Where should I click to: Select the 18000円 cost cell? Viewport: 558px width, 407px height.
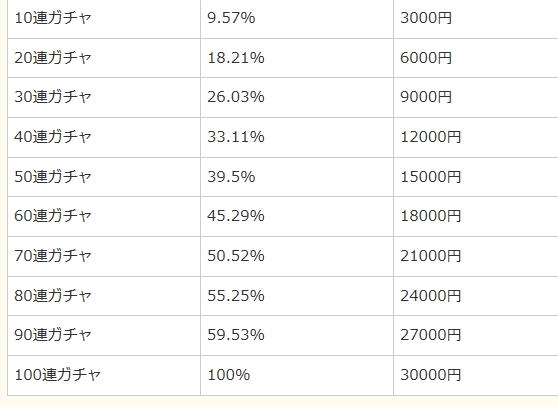(x=431, y=216)
